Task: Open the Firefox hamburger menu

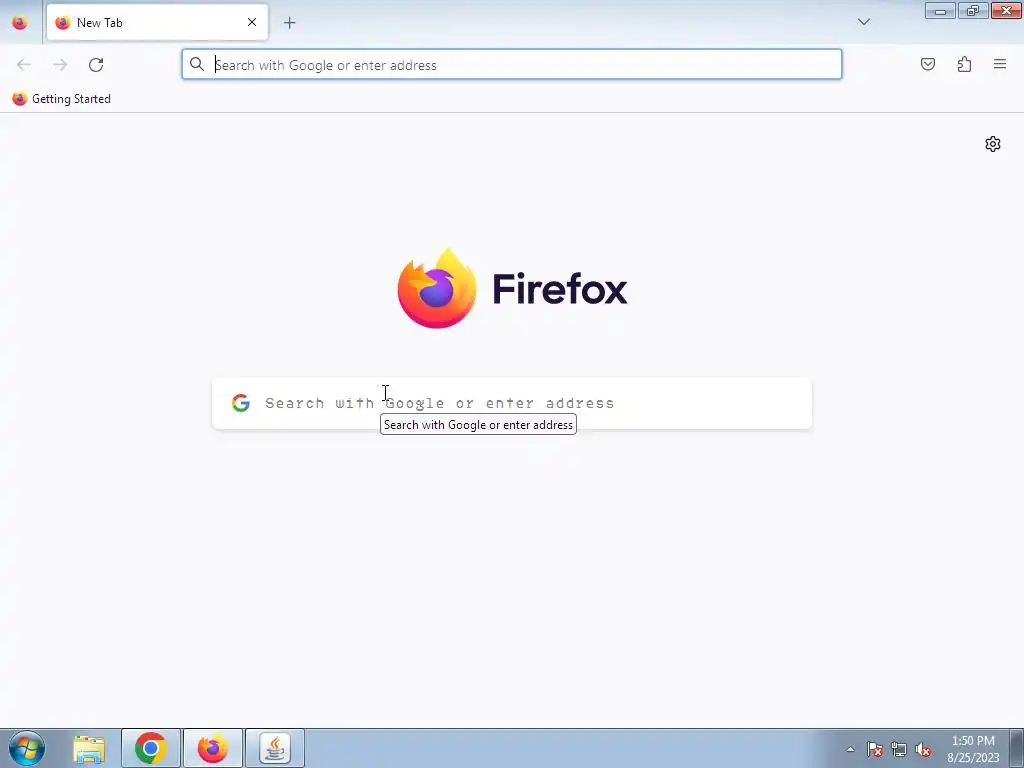Action: [1000, 64]
